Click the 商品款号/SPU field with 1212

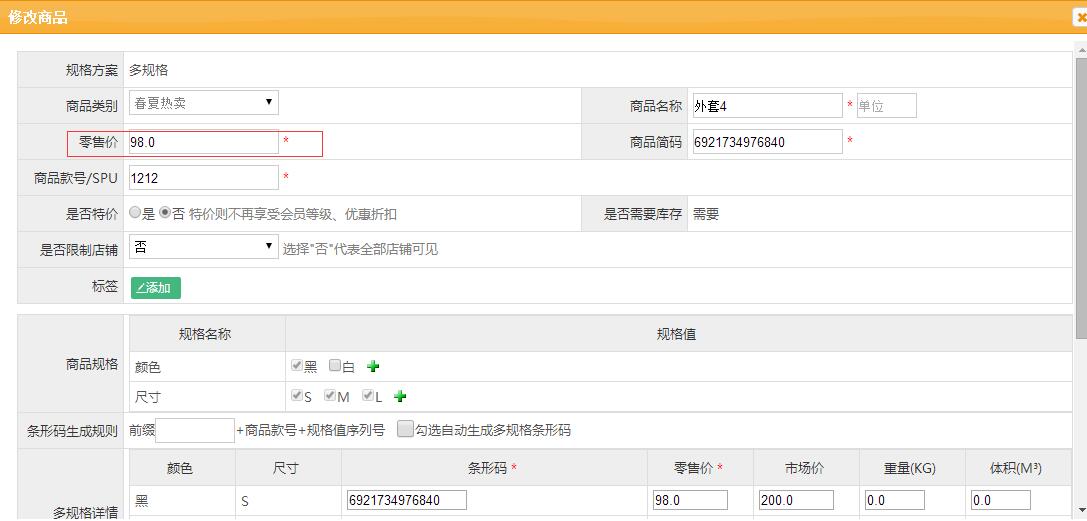203,178
